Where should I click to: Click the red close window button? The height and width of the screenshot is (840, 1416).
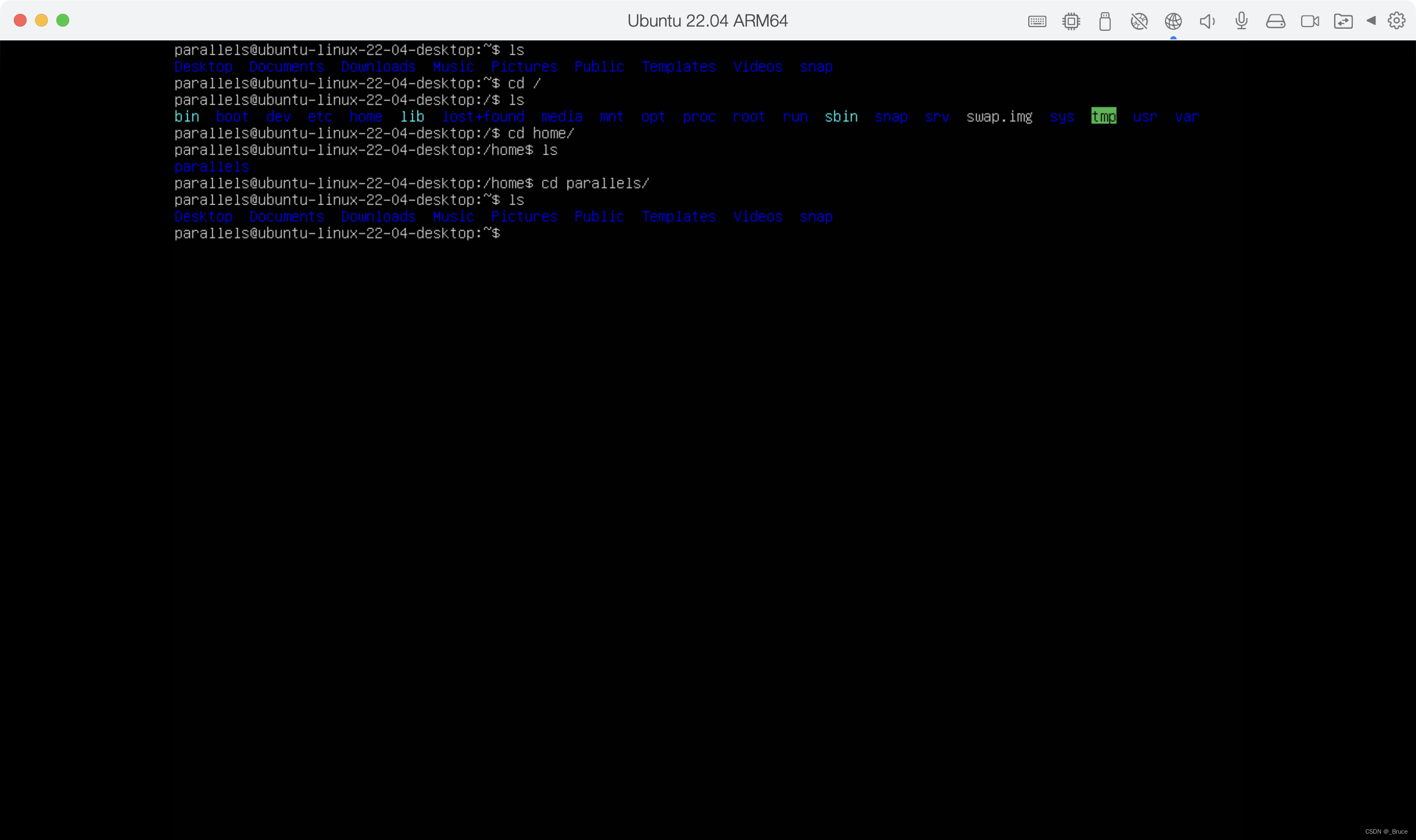[20, 20]
